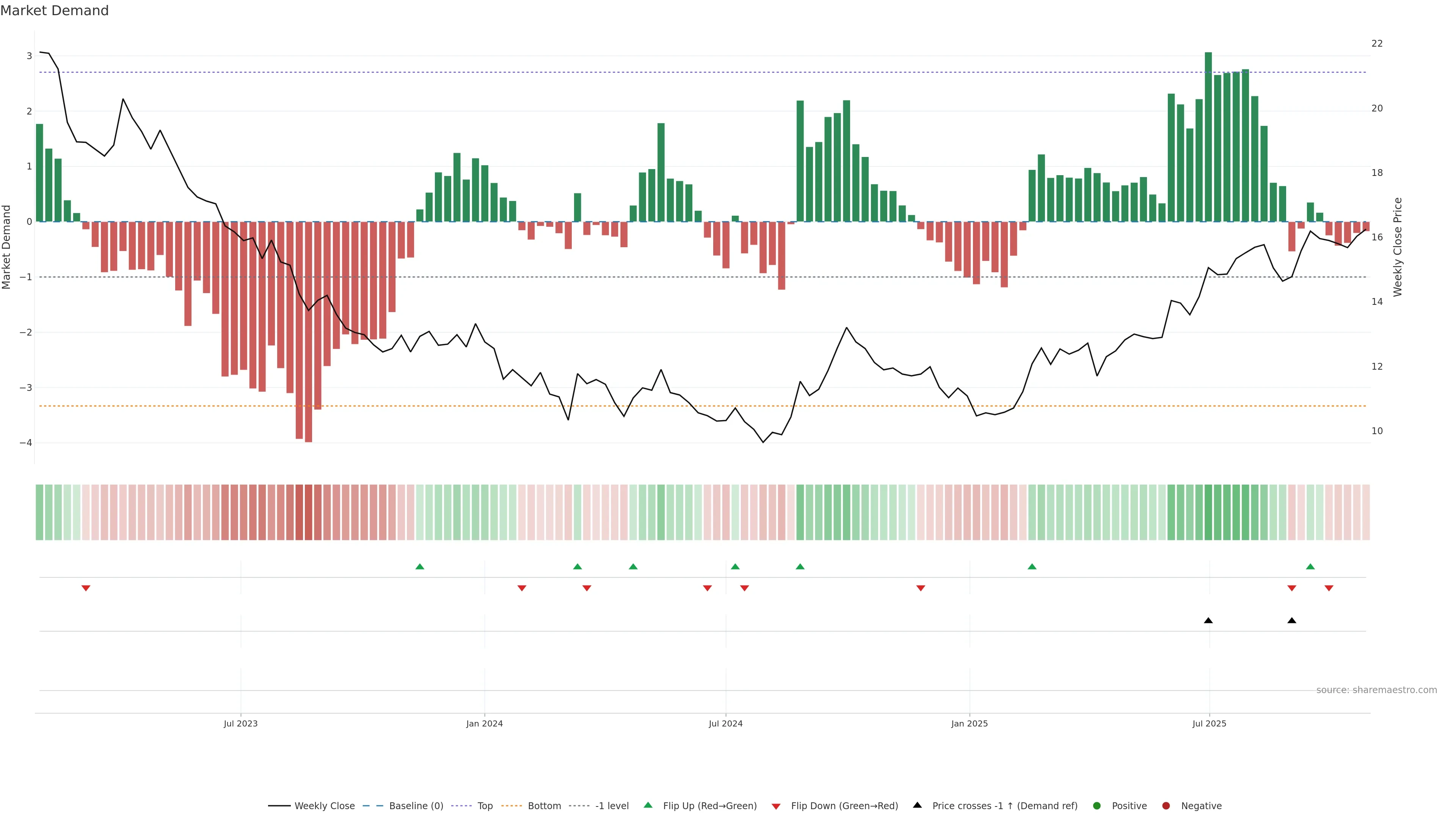Image resolution: width=1456 pixels, height=819 pixels.
Task: Click the darkest red heatmap strip cell
Action: point(309,512)
